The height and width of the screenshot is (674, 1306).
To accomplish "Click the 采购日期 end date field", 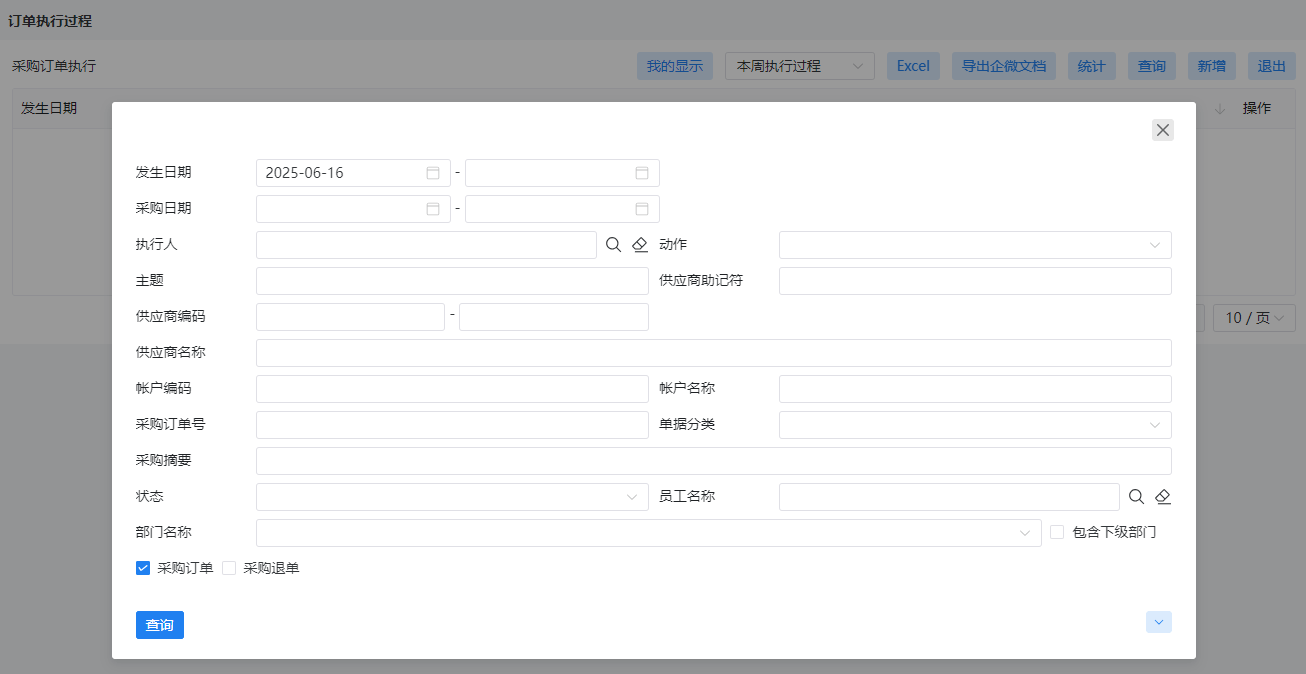I will (x=562, y=209).
